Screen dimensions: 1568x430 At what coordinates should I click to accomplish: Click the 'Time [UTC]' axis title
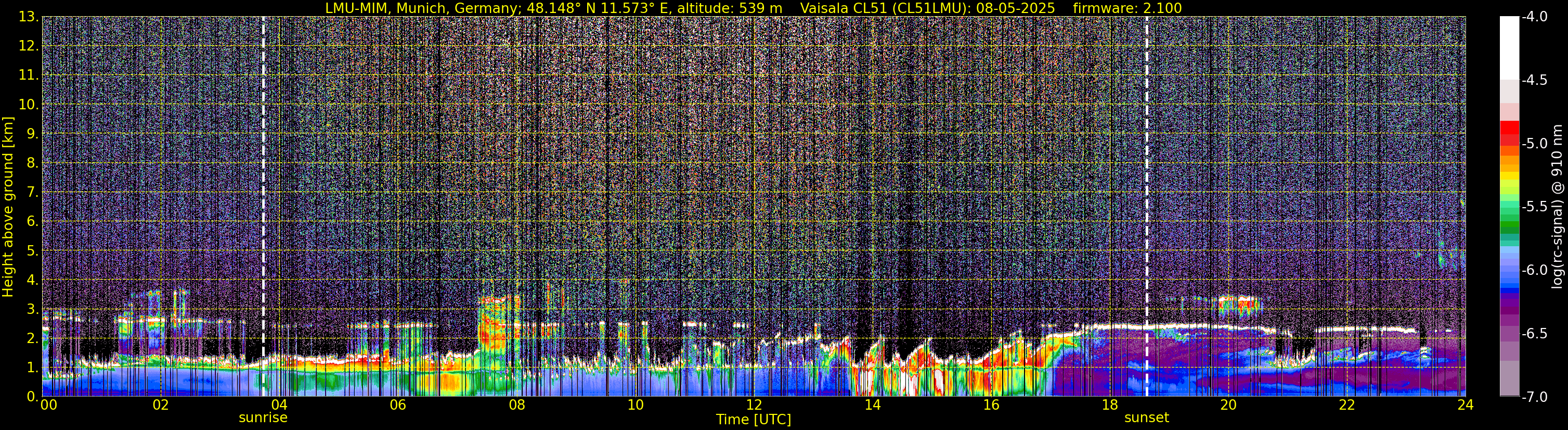pos(754,420)
